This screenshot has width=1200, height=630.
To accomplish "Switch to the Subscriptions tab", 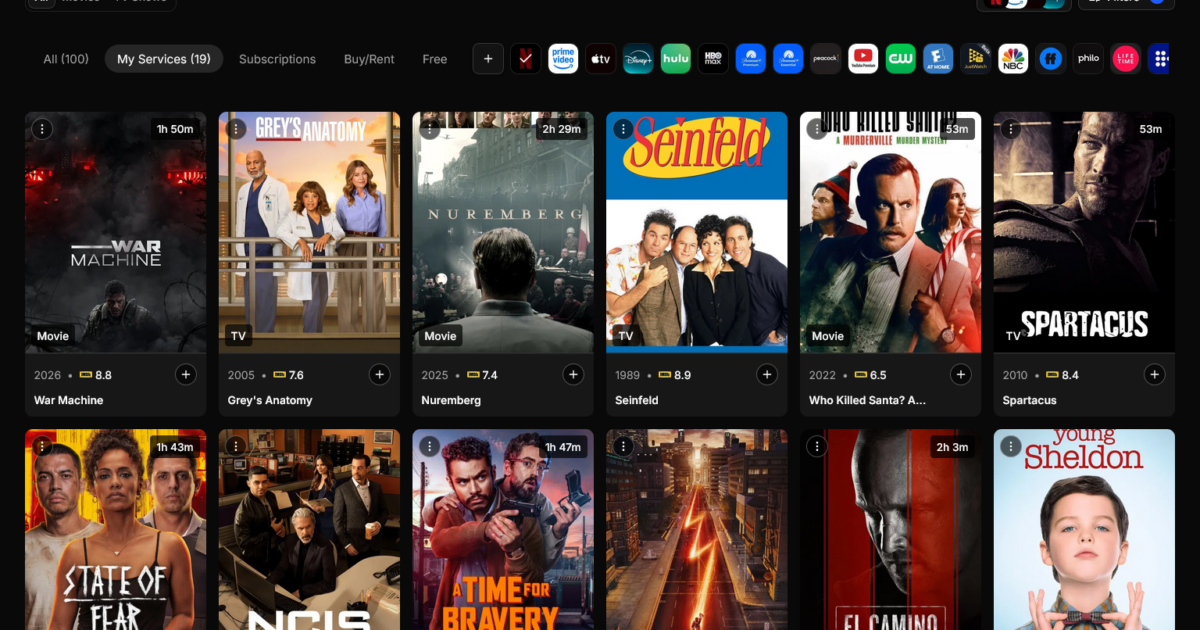I will coord(277,58).
